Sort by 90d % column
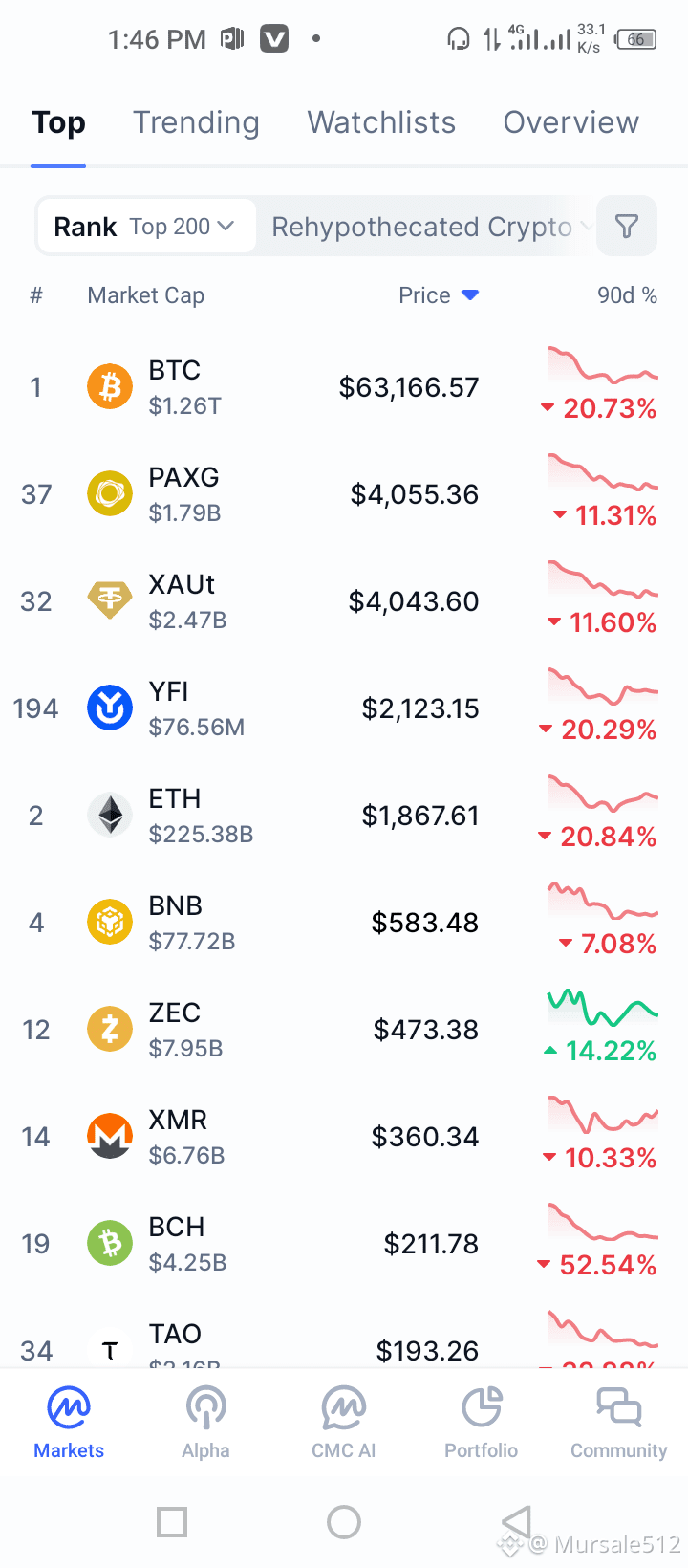 [x=627, y=295]
